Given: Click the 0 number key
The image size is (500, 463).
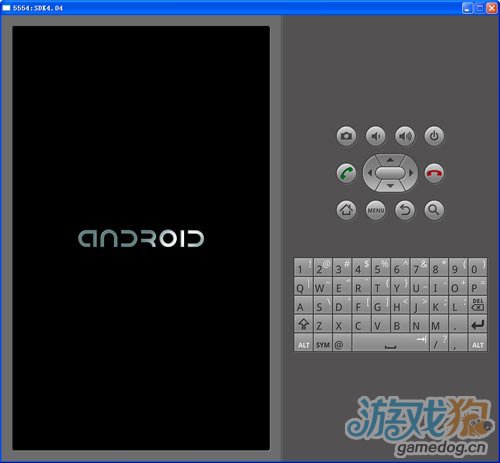Looking at the screenshot, I should coord(478,267).
